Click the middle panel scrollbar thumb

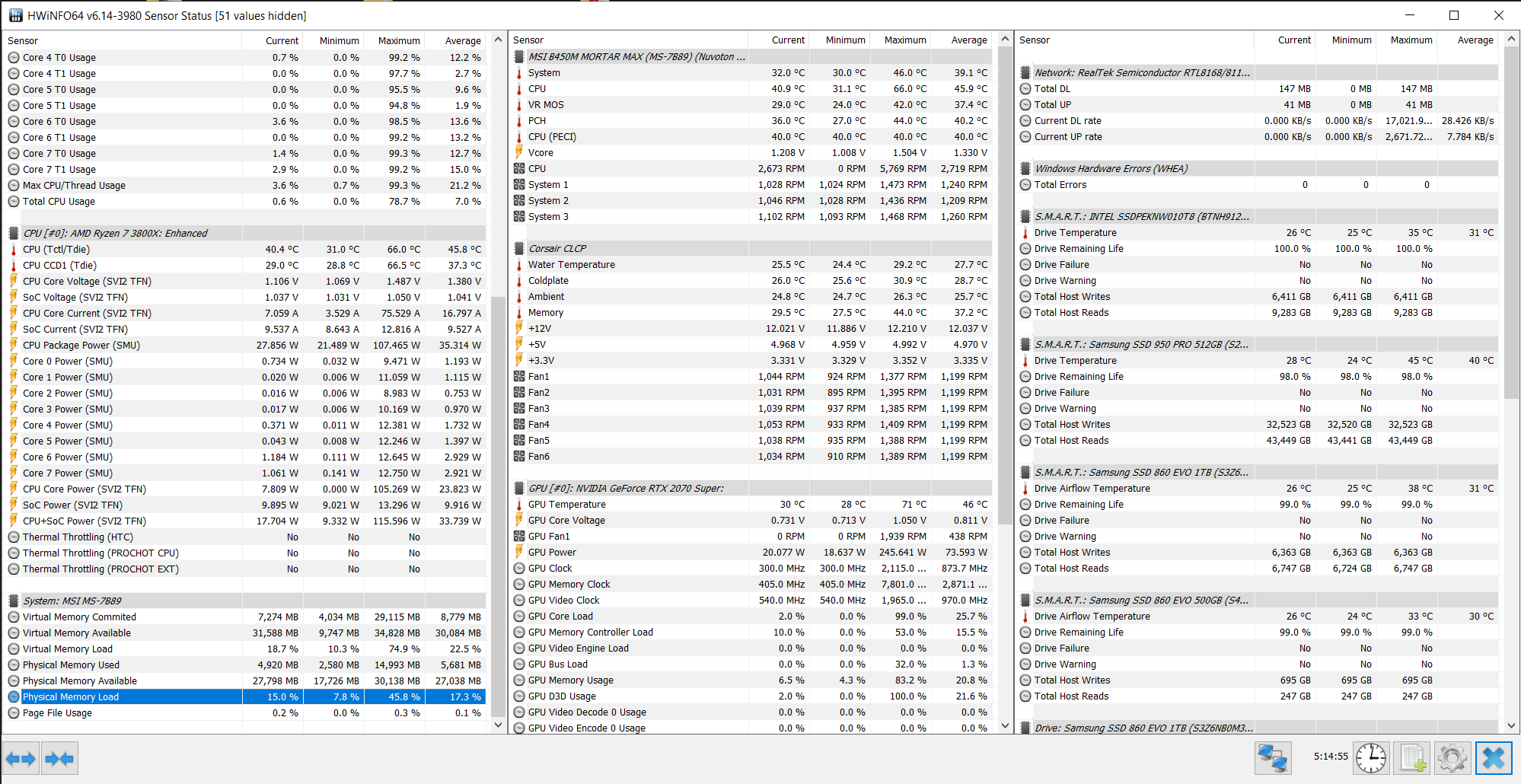(x=1005, y=287)
